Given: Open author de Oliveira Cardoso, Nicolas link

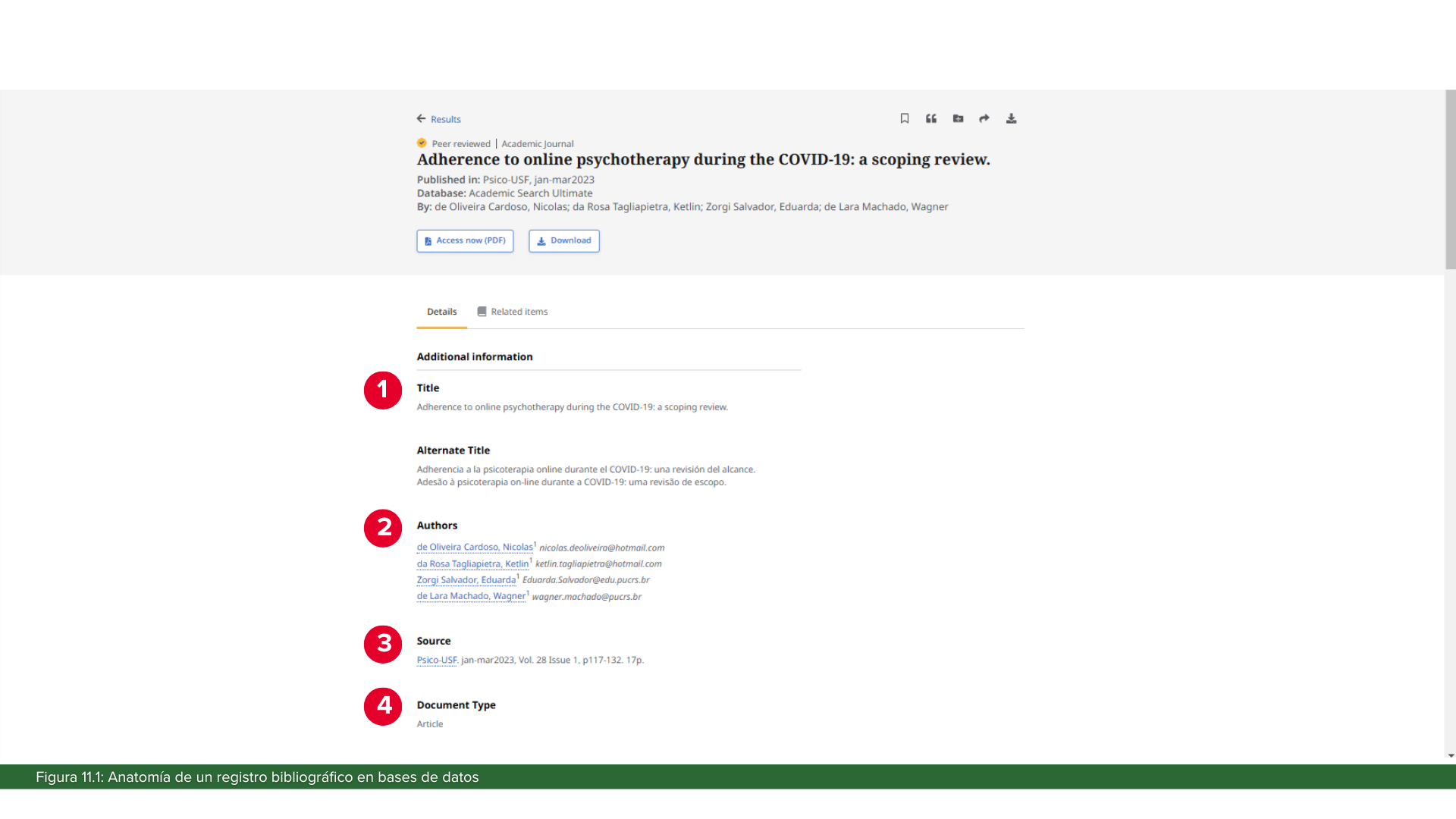Looking at the screenshot, I should pyautogui.click(x=474, y=547).
